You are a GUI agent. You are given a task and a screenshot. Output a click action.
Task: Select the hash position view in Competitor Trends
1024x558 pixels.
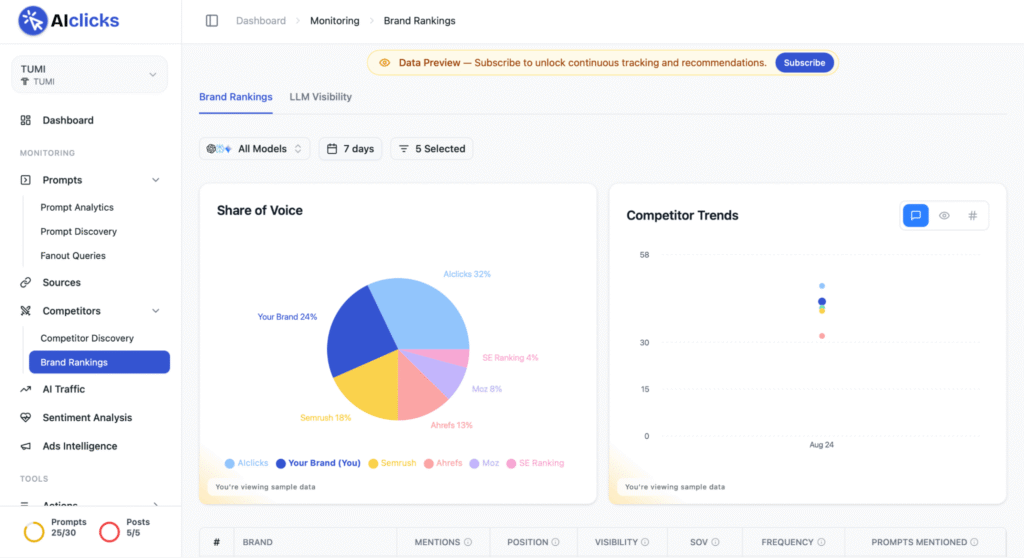click(972, 216)
